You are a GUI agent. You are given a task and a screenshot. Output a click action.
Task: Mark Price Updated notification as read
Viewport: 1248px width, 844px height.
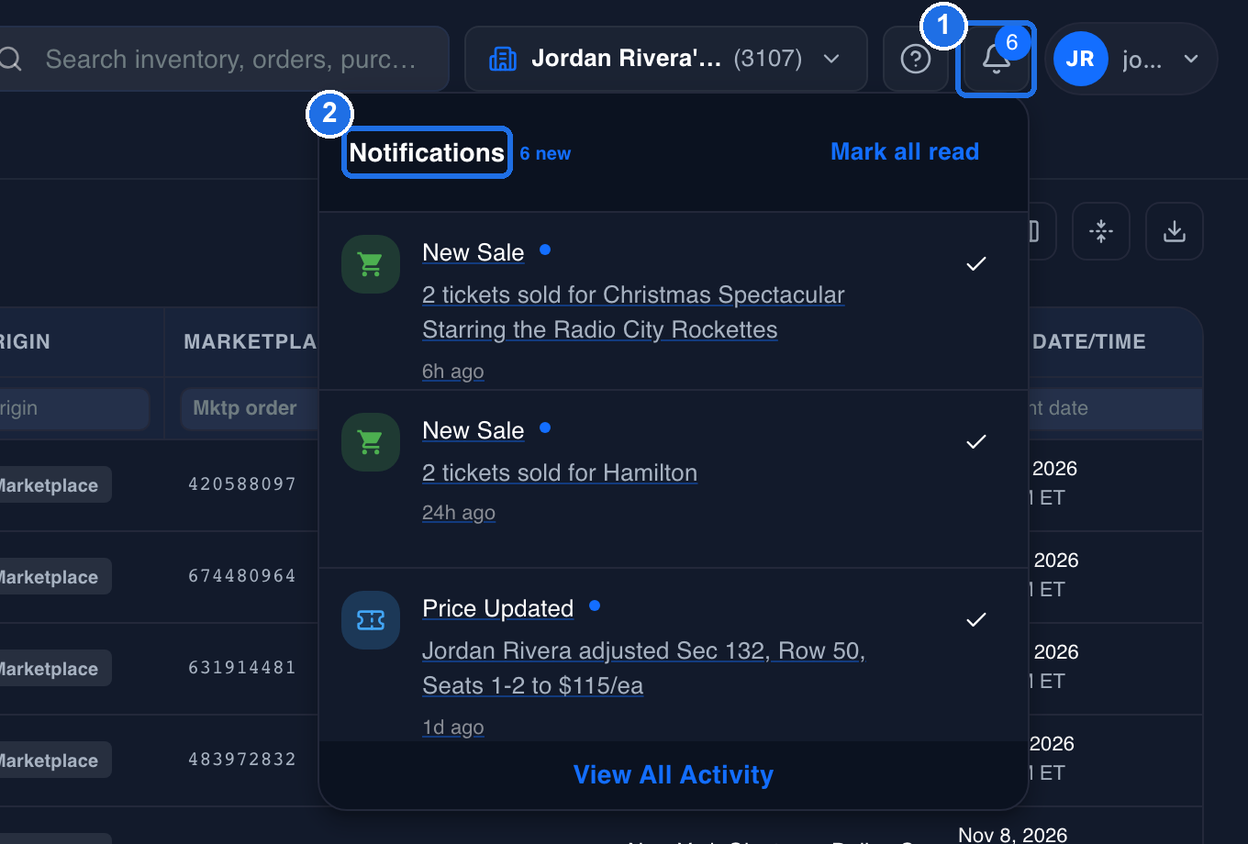coord(976,620)
